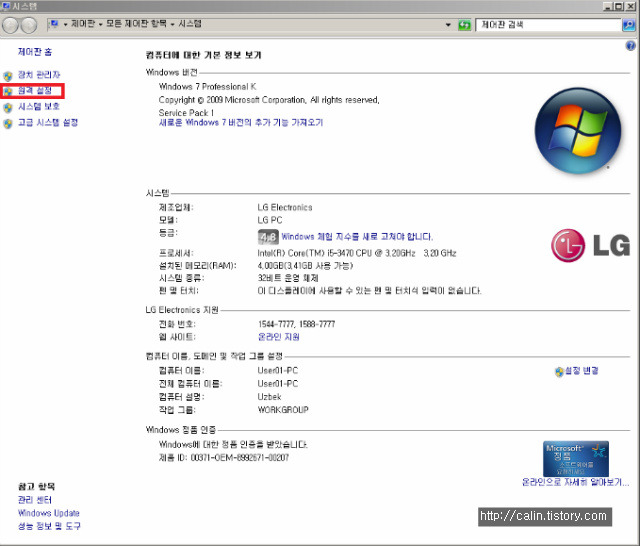The height and width of the screenshot is (546, 640).
Task: Open the 온라인 지원 website link
Action: coord(279,337)
